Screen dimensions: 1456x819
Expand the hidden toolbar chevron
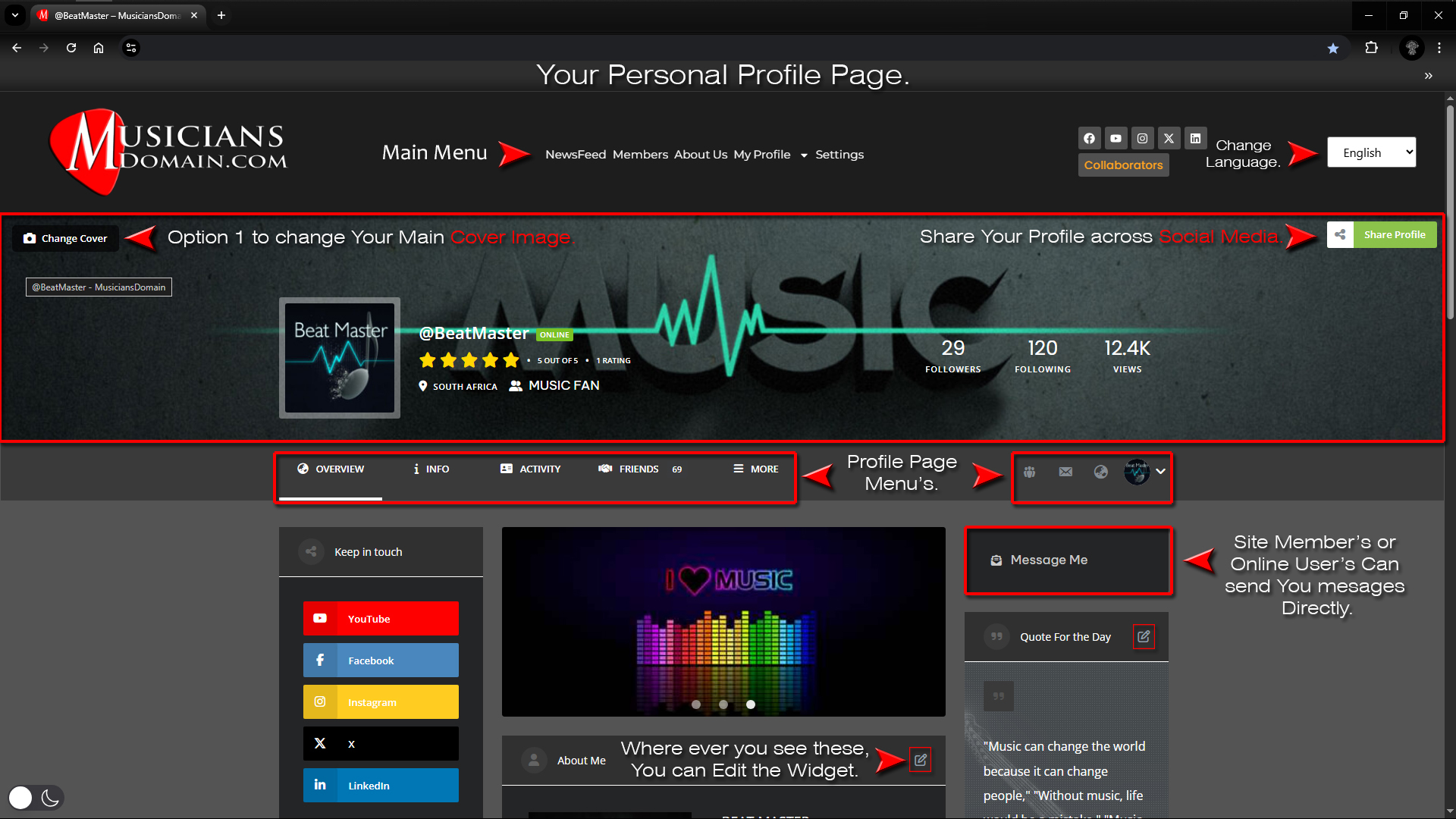(1429, 76)
